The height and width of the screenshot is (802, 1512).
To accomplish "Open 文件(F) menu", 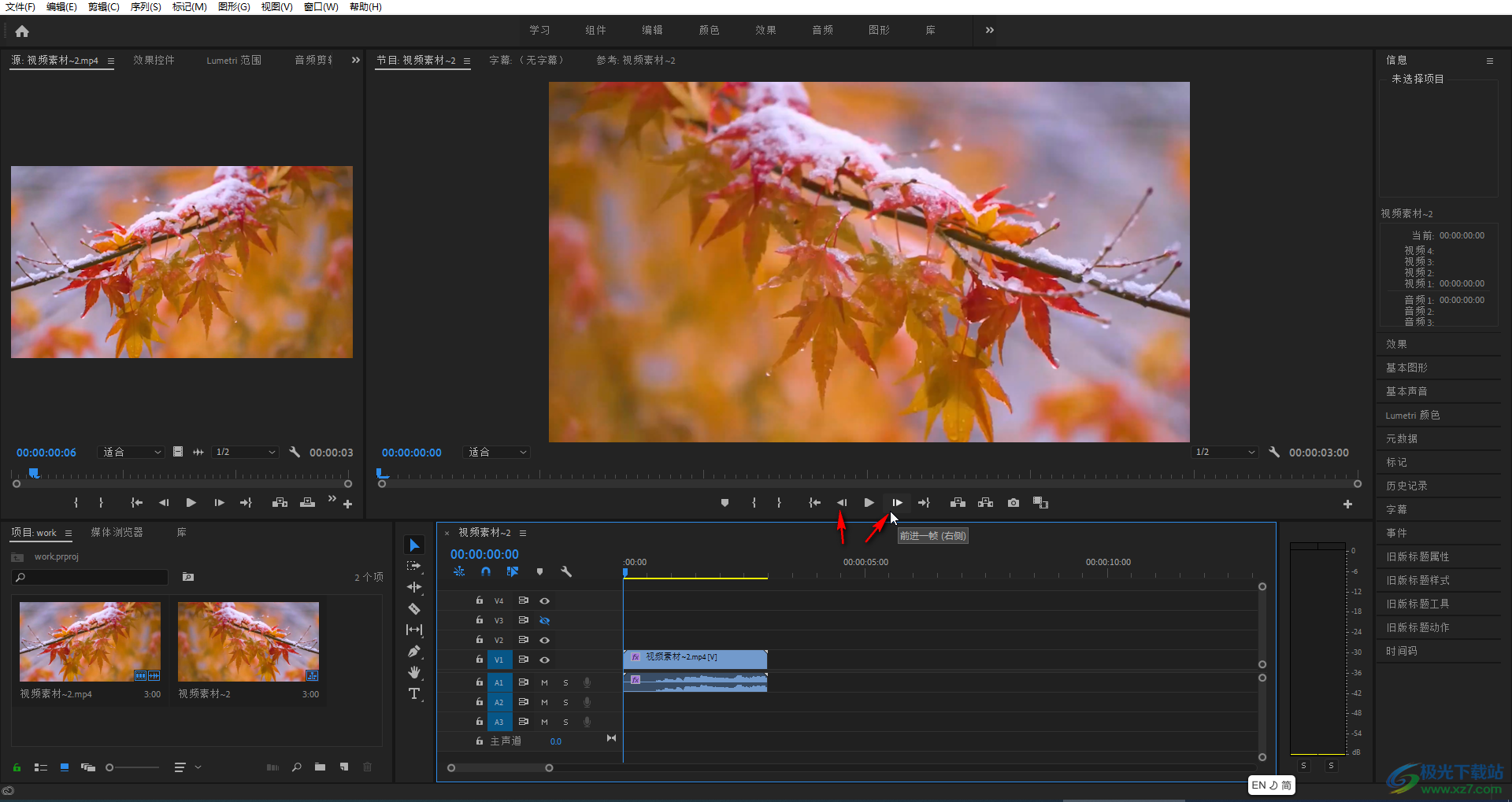I will [20, 7].
